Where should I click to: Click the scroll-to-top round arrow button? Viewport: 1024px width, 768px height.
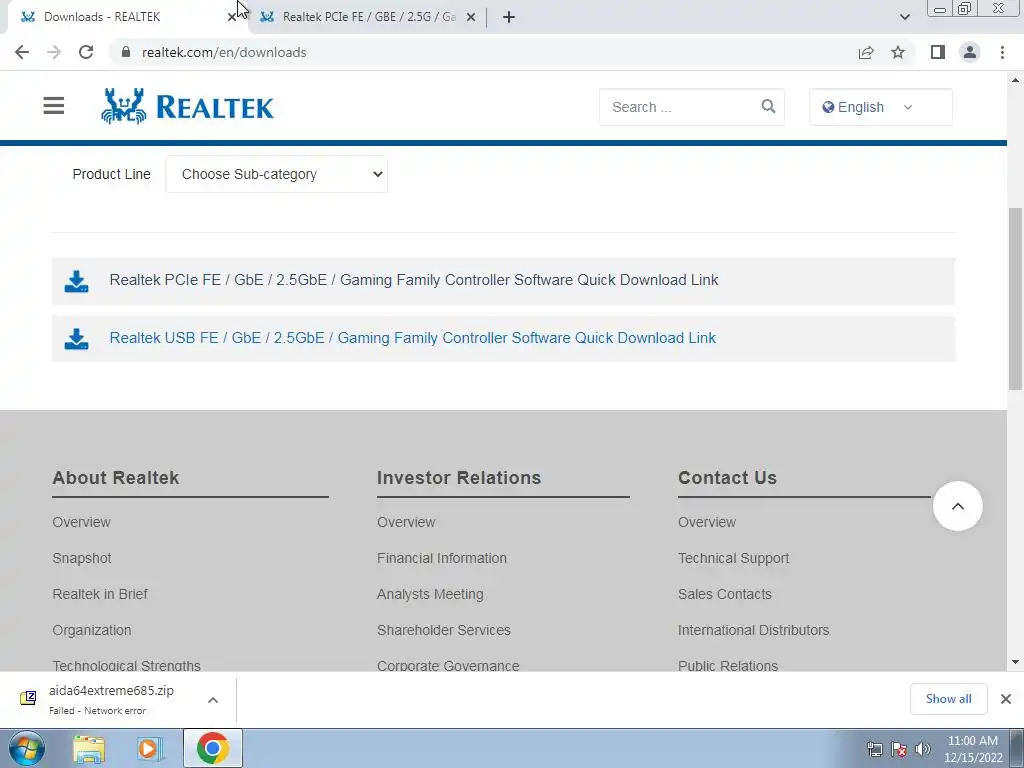point(957,506)
